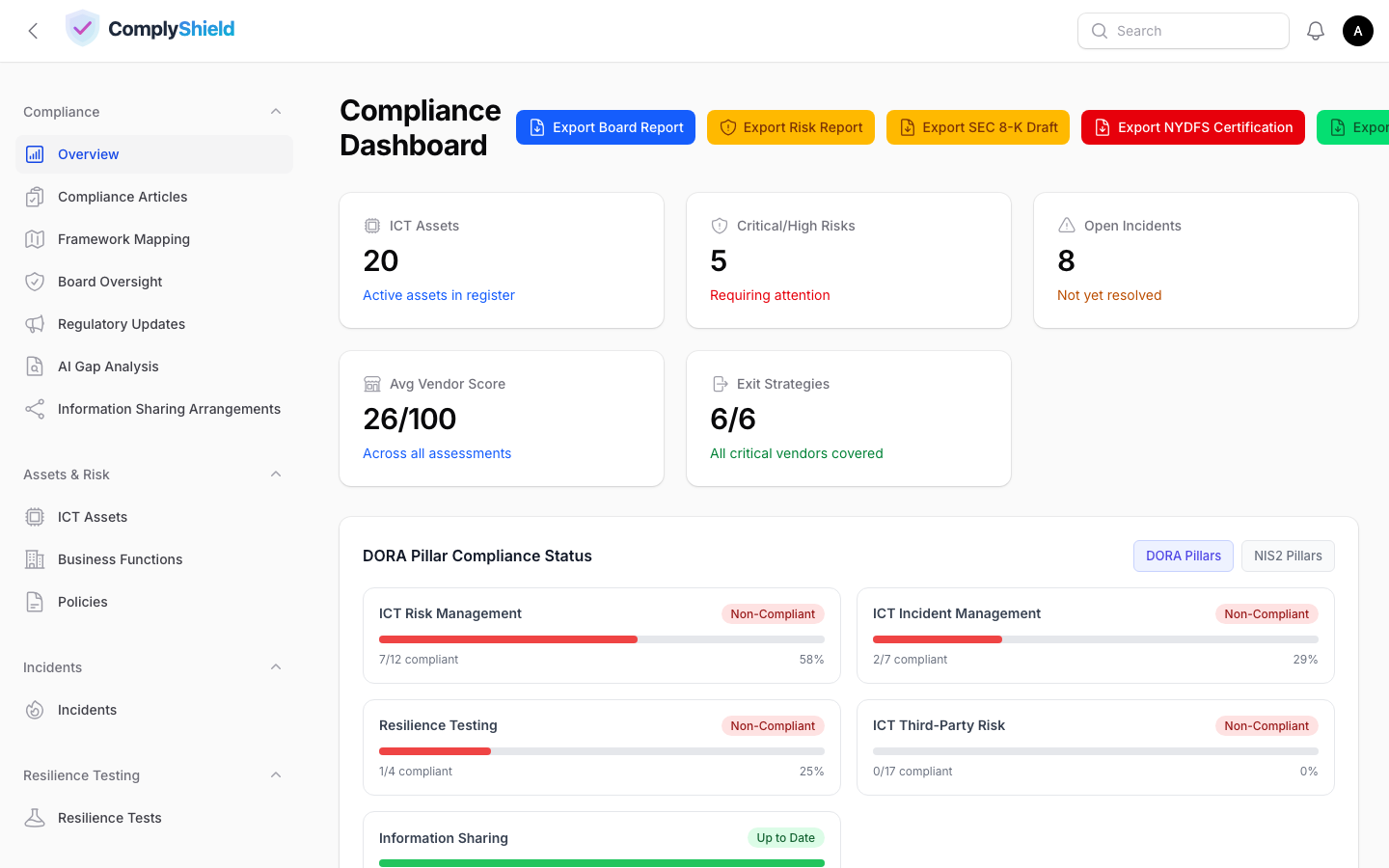Open Board Oversight page
This screenshot has height=868, width=1389.
point(154,282)
